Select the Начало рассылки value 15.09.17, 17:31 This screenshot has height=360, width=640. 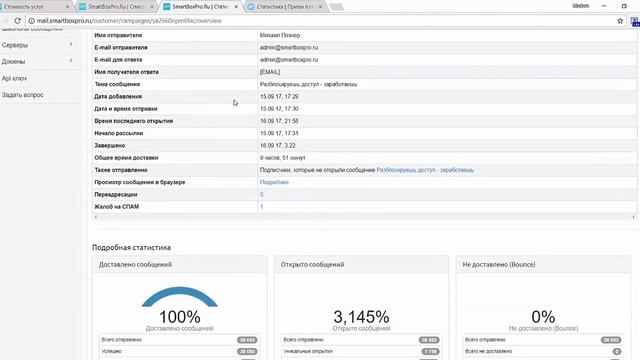pyautogui.click(x=279, y=133)
